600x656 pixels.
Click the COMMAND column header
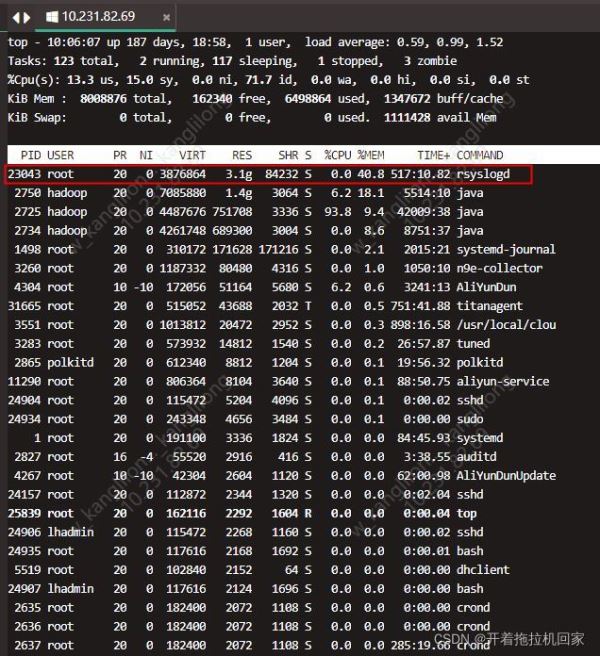point(480,155)
